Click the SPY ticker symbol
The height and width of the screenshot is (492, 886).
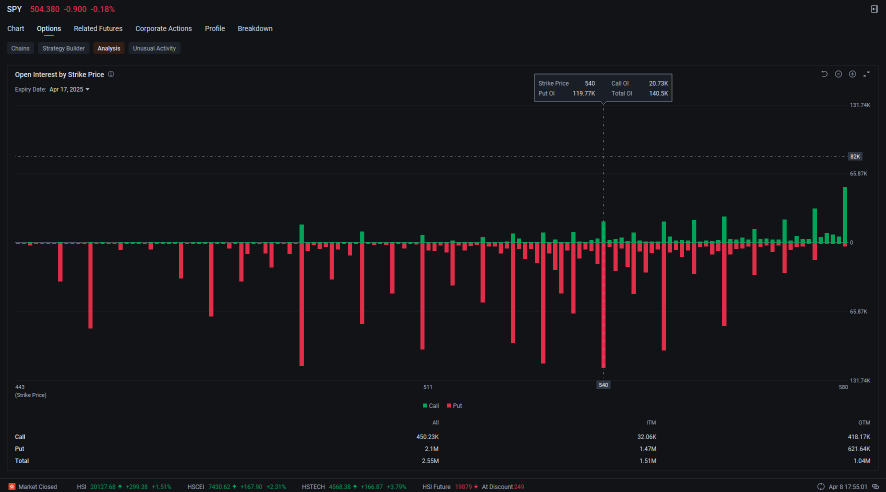click(14, 9)
